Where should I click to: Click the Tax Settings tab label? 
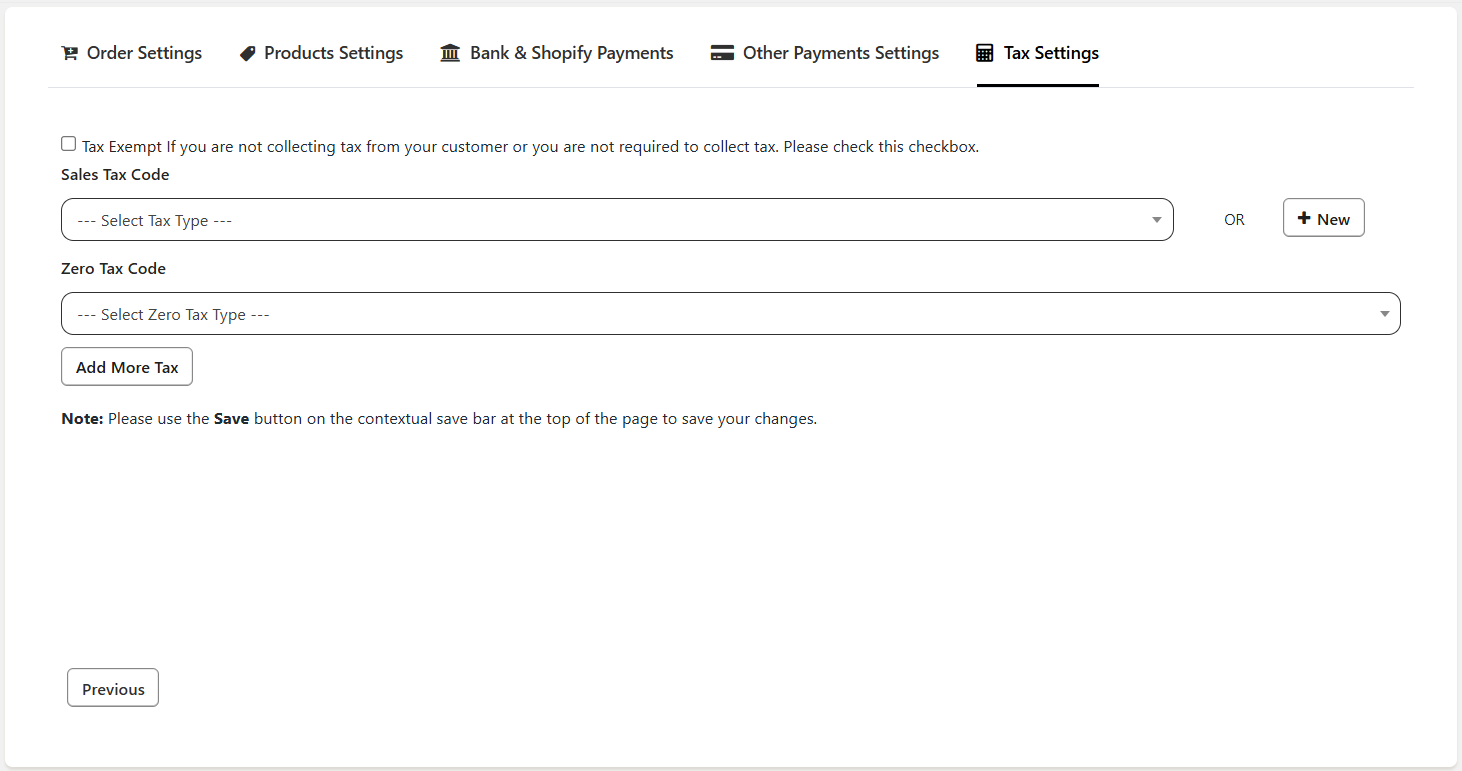click(x=1050, y=54)
